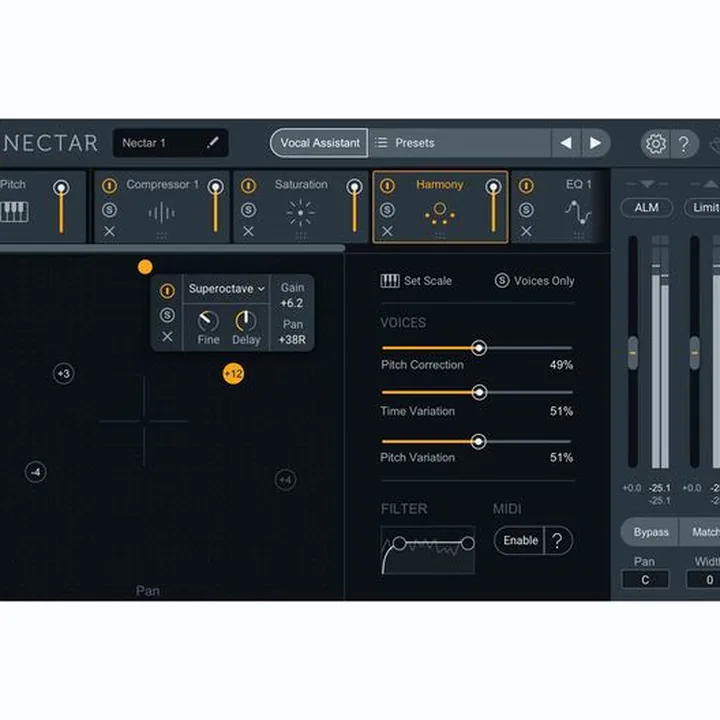Viewport: 720px width, 720px height.
Task: Toggle Compressor 1 module power
Action: [109, 186]
